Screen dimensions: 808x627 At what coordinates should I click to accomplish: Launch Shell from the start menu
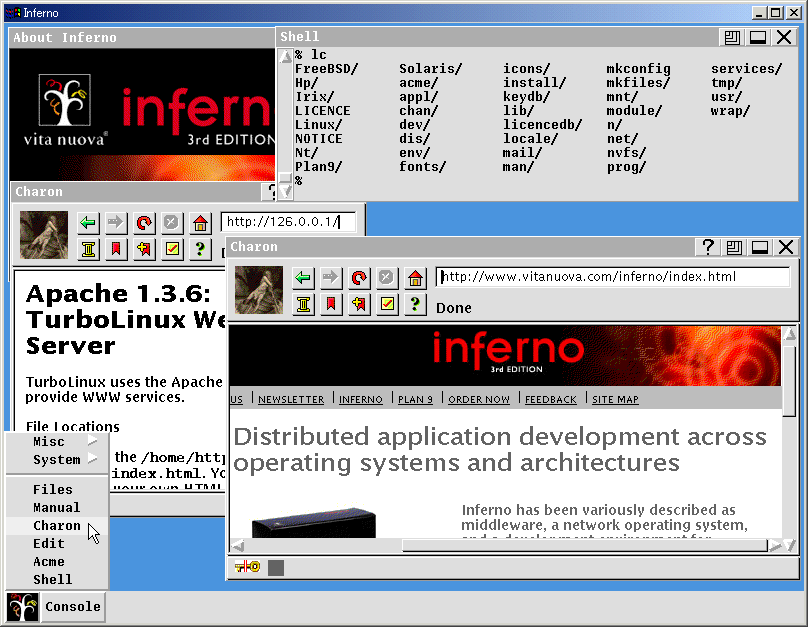(57, 580)
